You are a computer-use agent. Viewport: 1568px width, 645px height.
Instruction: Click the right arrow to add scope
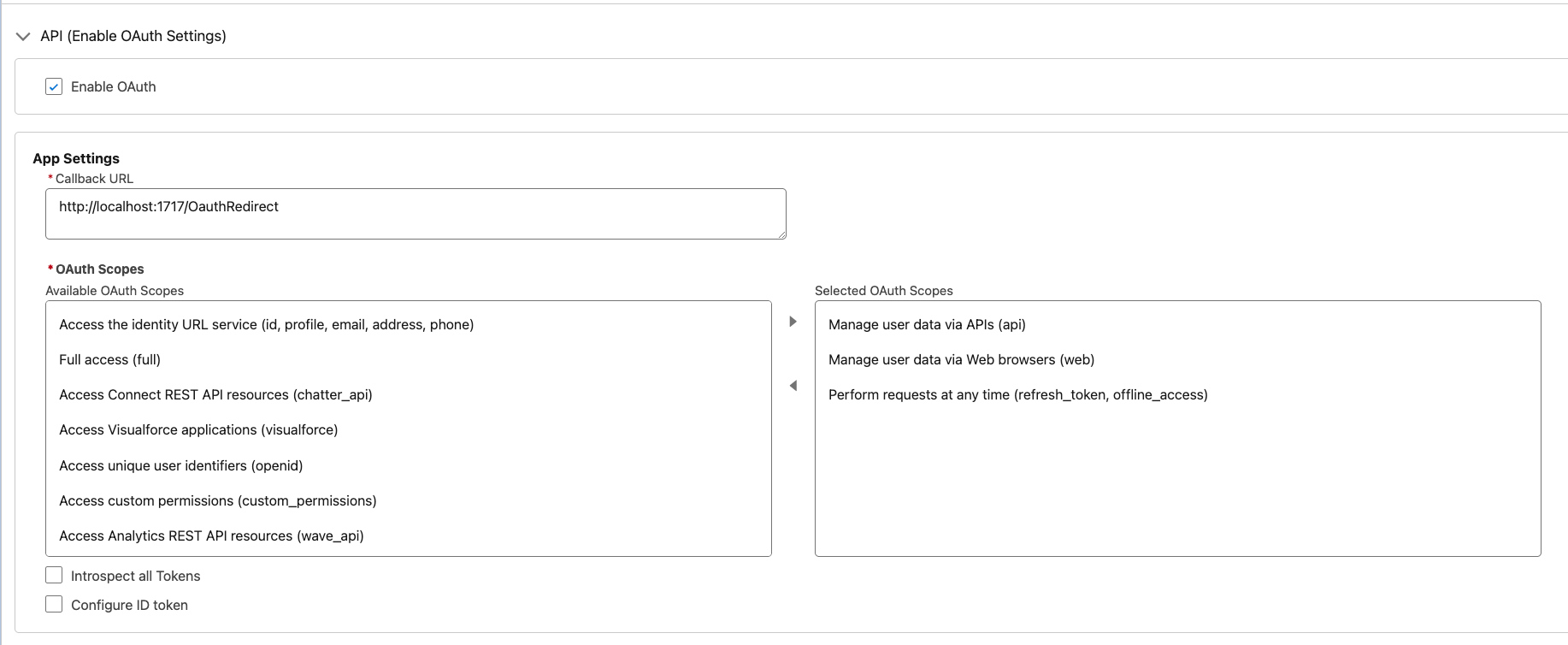[793, 322]
